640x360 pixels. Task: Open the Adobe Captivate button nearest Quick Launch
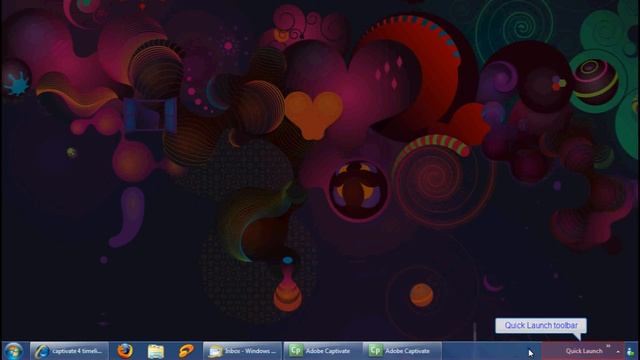[x=402, y=351]
